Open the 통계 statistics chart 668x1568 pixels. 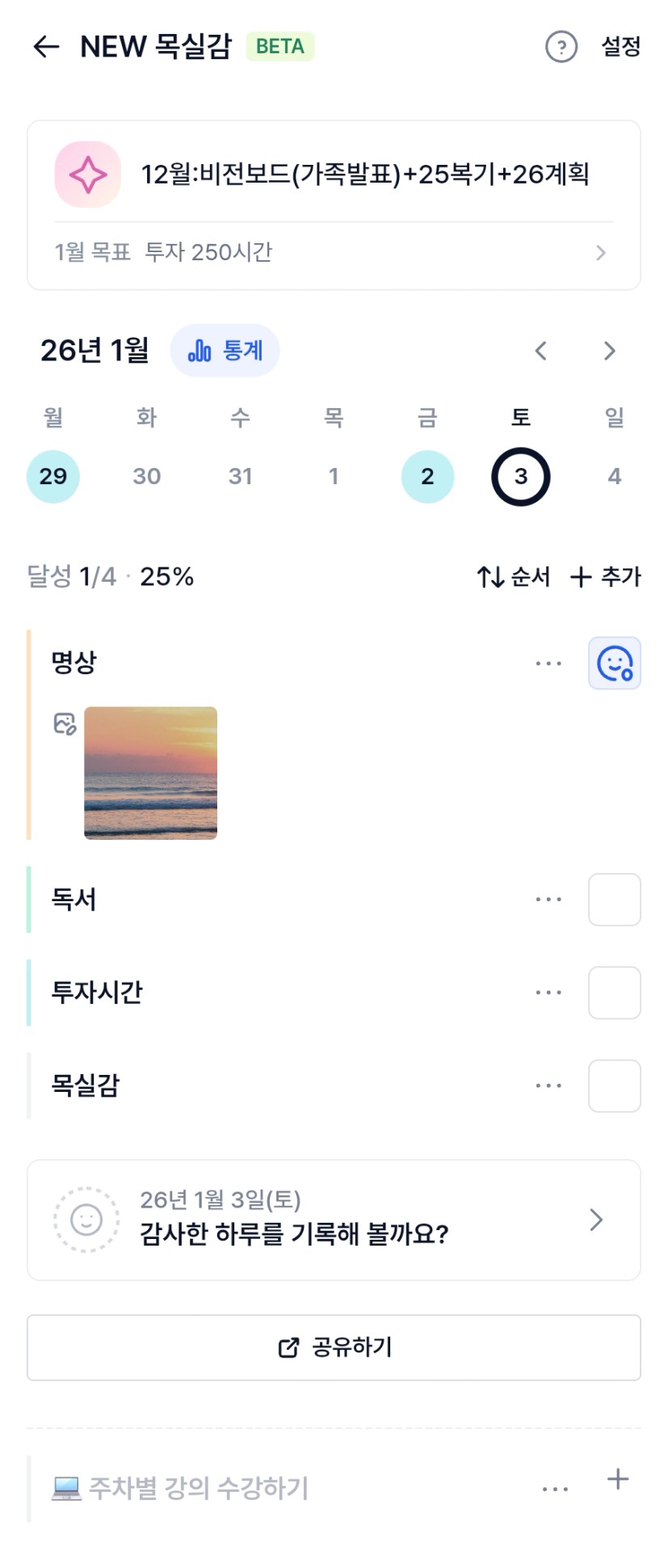225,351
